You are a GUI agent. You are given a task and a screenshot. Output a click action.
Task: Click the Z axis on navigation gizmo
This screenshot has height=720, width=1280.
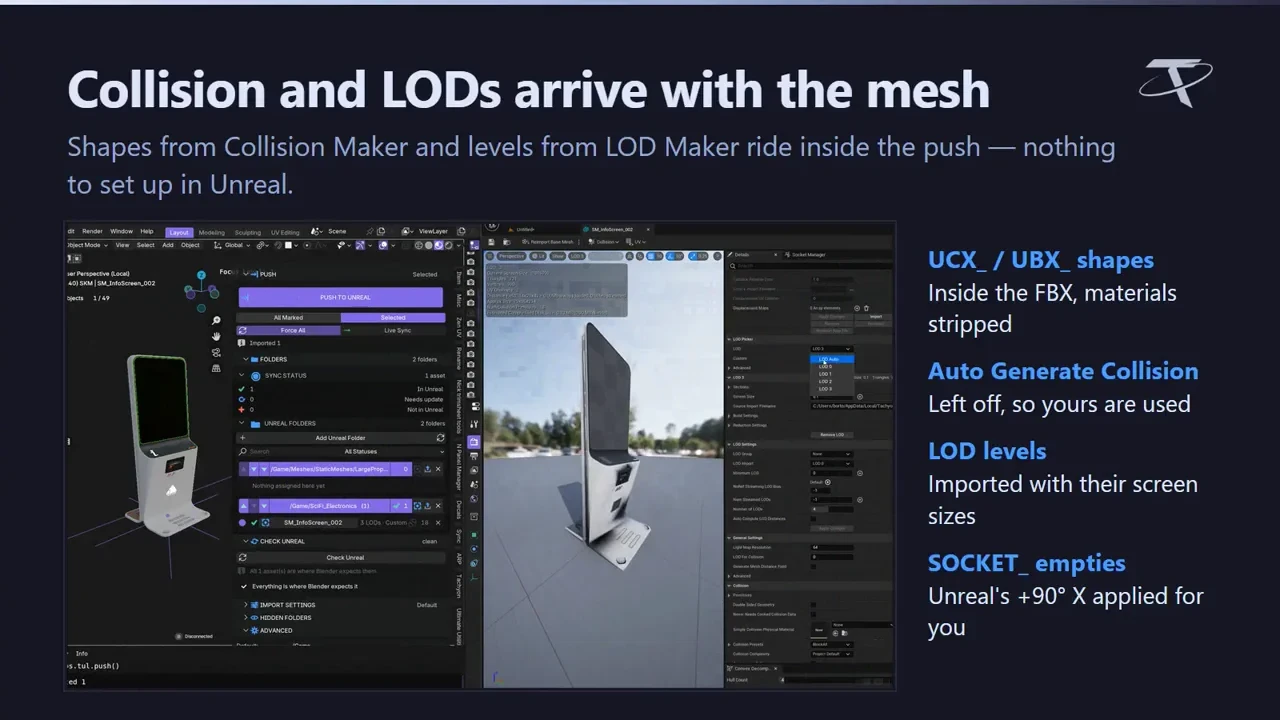[201, 274]
